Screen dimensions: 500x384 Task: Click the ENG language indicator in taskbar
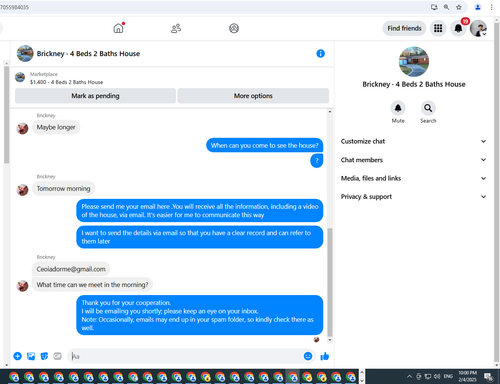pyautogui.click(x=448, y=376)
